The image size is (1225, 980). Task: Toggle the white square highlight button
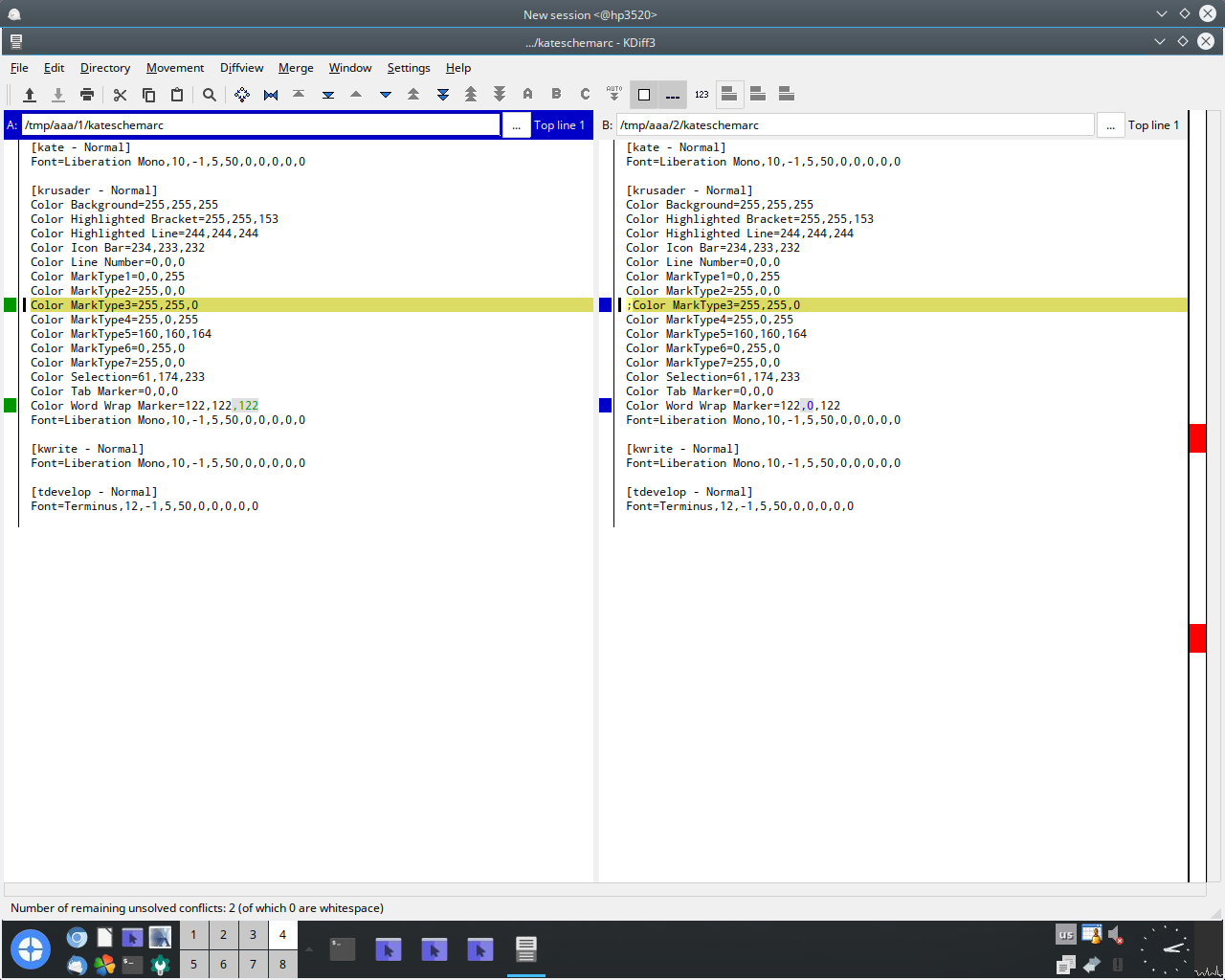coord(644,95)
